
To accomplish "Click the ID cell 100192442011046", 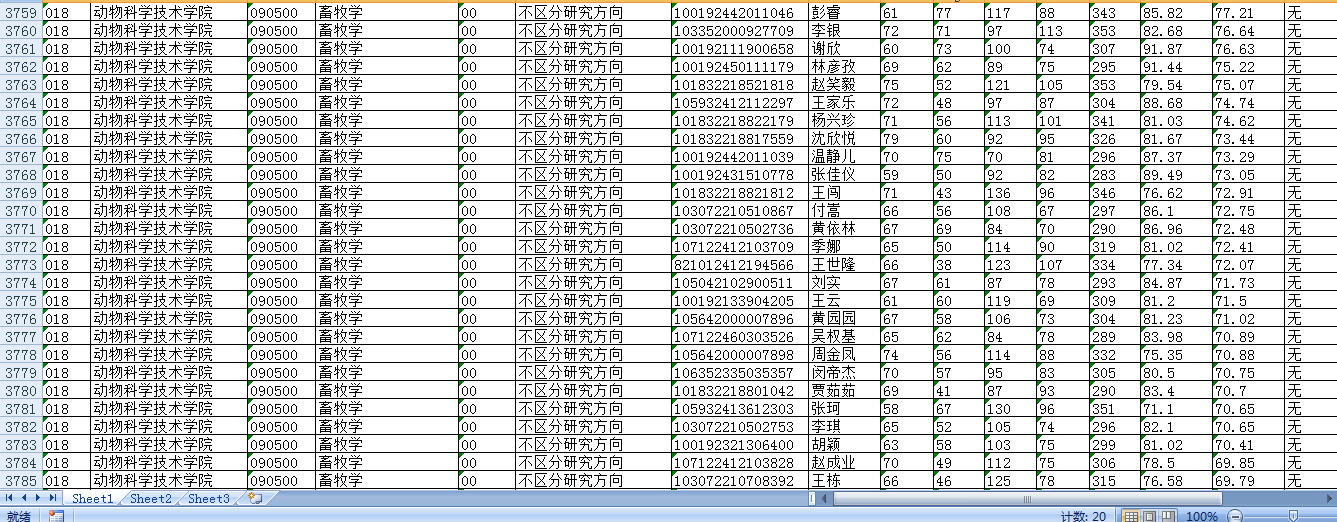I will click(x=739, y=13).
